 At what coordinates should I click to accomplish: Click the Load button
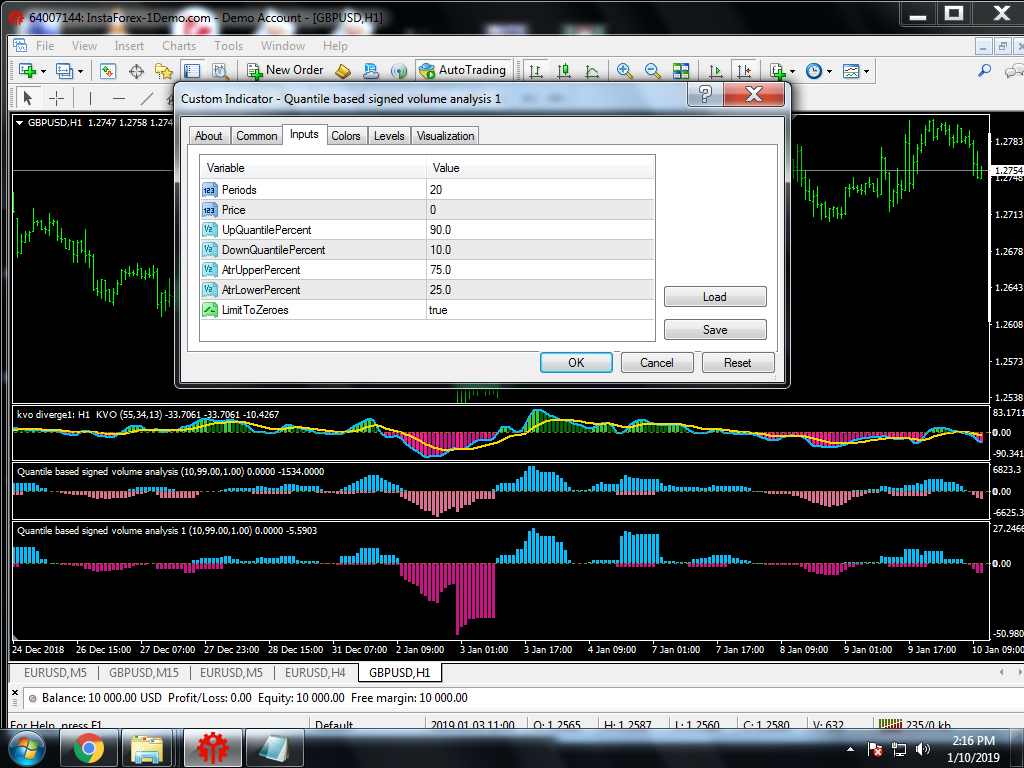(x=715, y=297)
